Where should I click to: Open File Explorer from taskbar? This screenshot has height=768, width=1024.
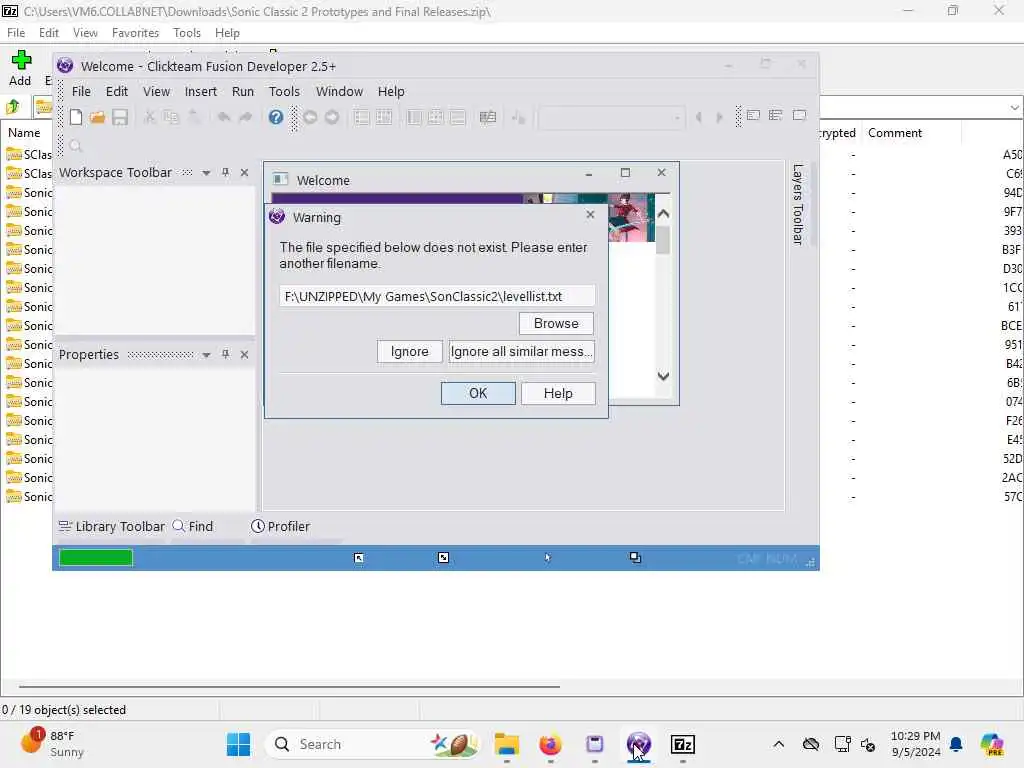click(507, 744)
